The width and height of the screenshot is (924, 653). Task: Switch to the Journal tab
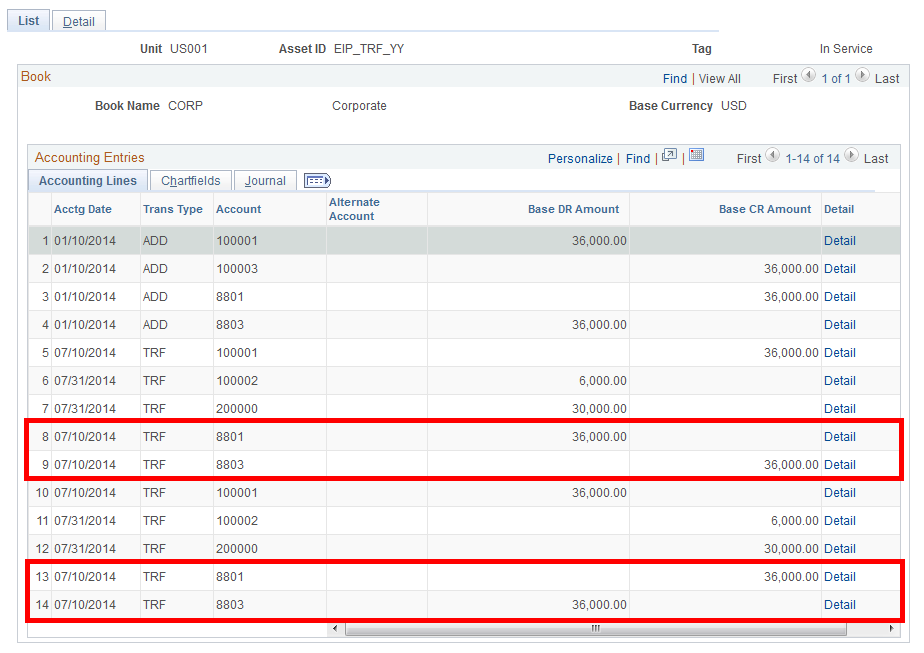click(x=264, y=180)
